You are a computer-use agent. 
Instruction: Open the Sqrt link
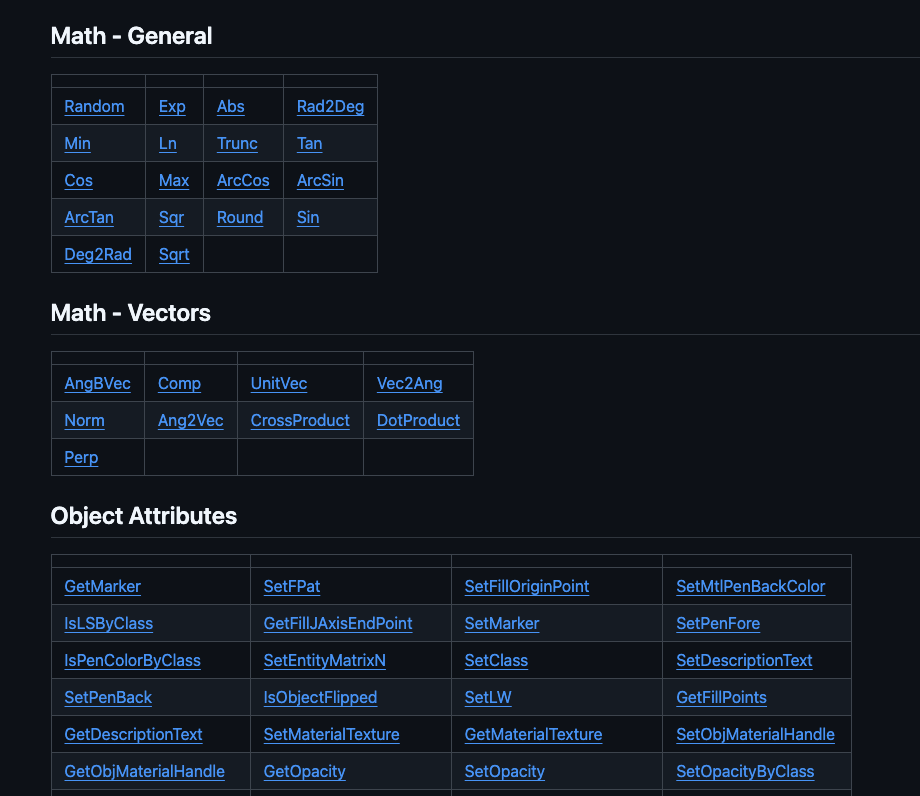coord(174,255)
